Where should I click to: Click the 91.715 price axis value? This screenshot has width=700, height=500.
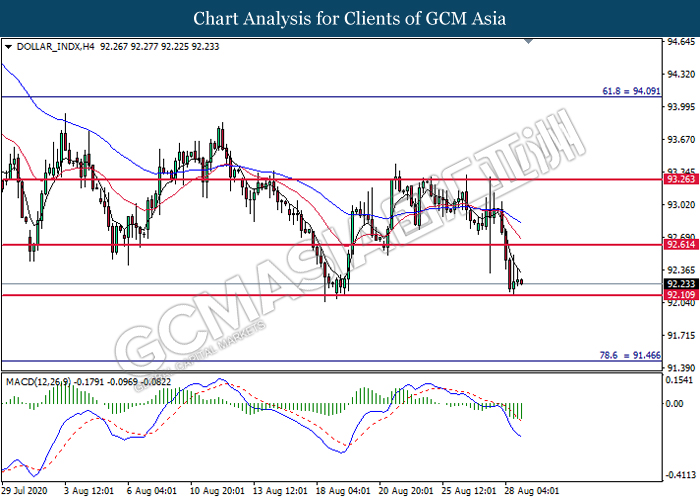(x=681, y=336)
